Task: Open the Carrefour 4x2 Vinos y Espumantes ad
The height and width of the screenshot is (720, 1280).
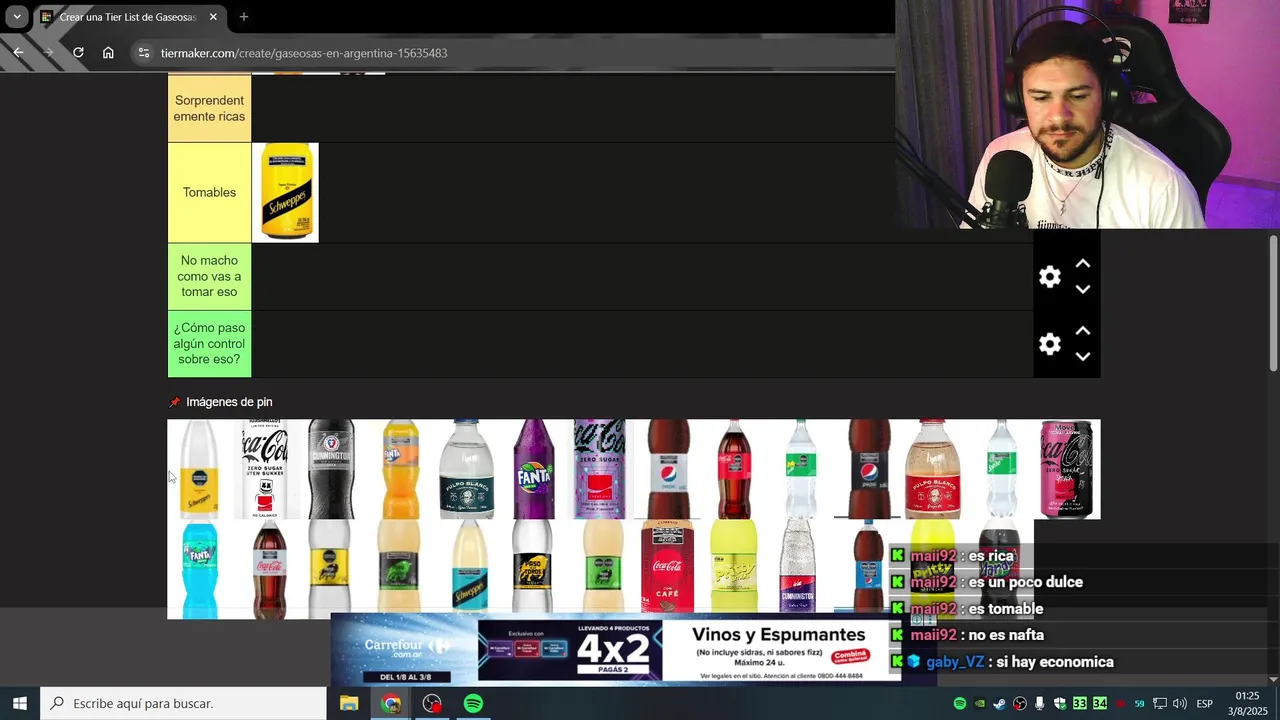Action: [x=616, y=651]
